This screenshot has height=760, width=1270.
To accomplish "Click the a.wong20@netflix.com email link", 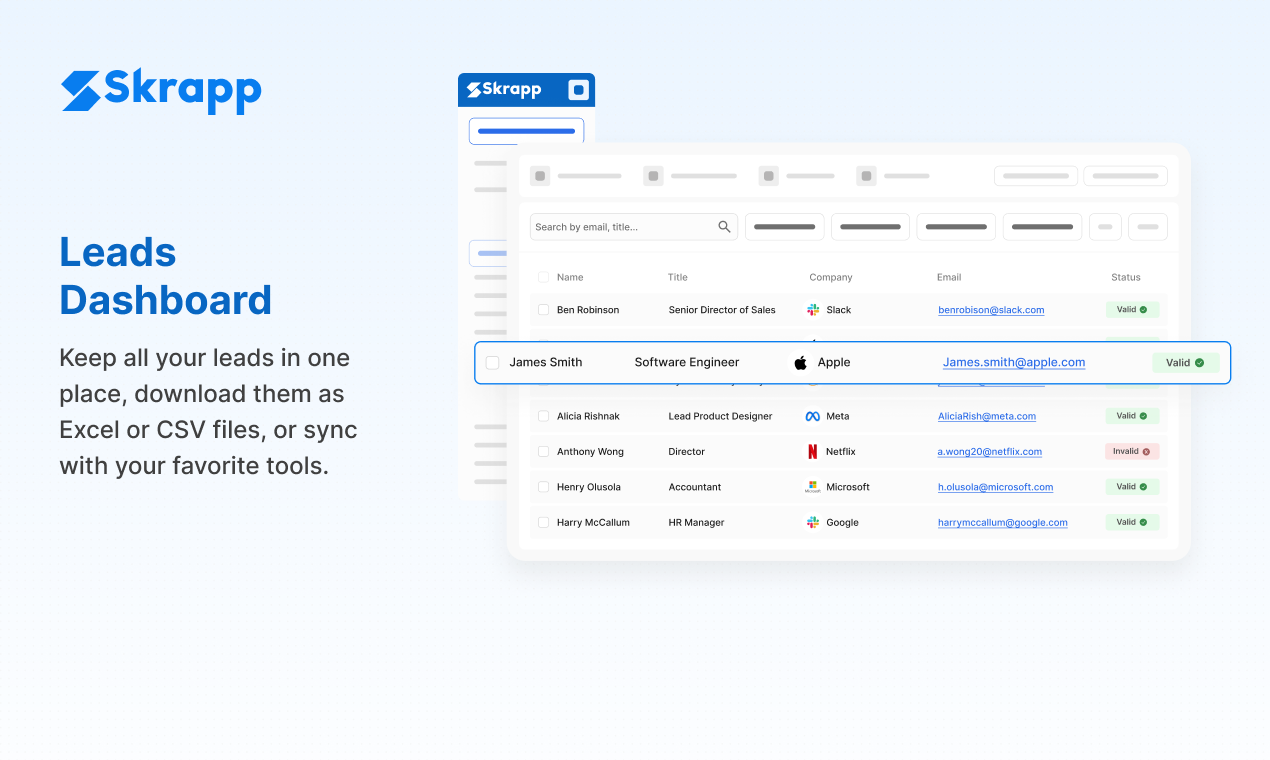I will tap(990, 451).
